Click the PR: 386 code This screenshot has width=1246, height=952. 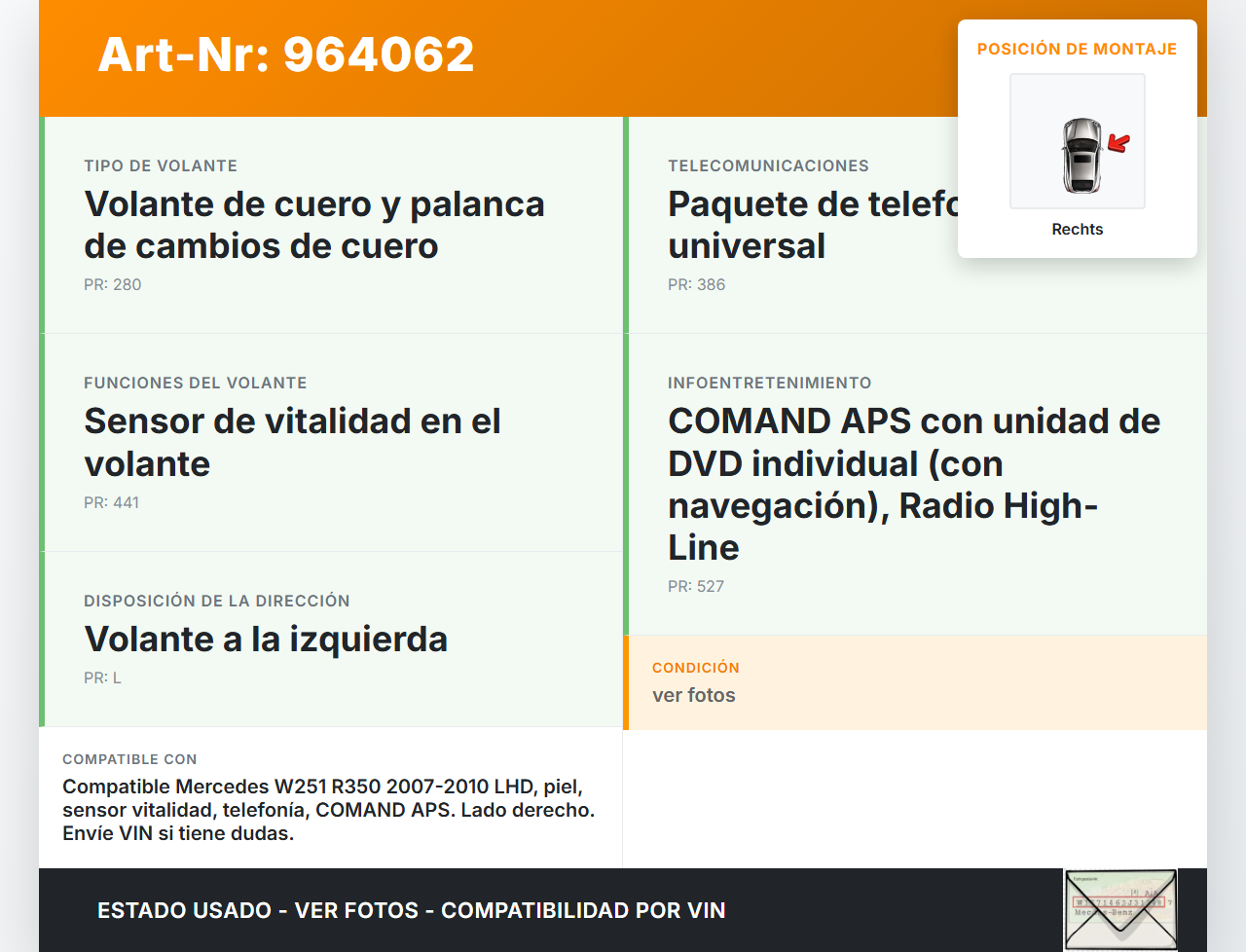[x=697, y=284]
